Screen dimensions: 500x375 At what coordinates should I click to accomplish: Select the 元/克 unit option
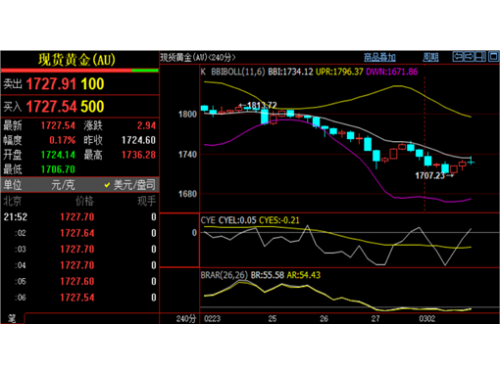click(63, 185)
